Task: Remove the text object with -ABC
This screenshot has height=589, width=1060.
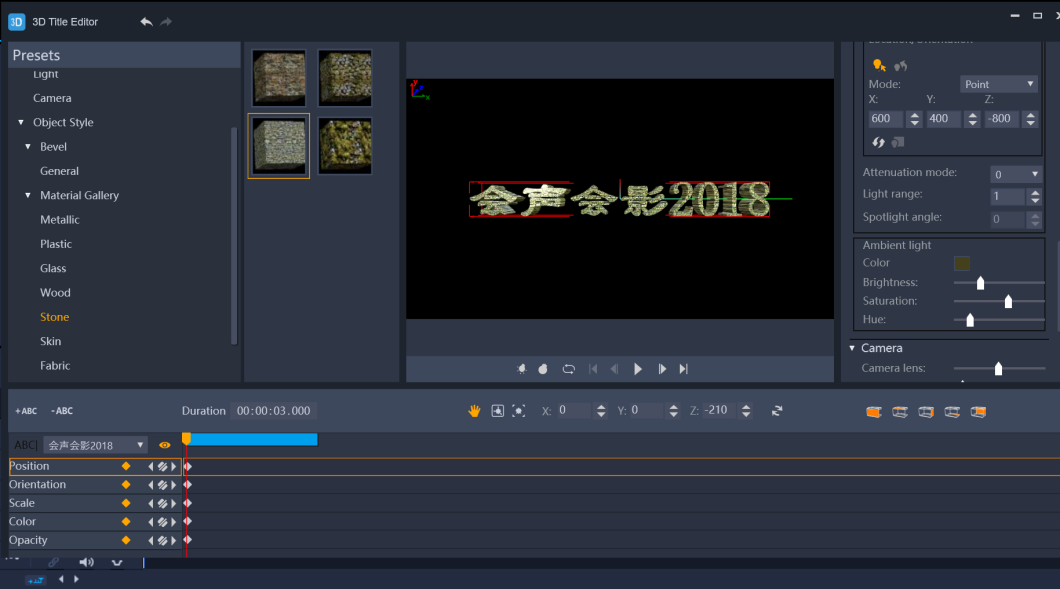Action: pyautogui.click(x=62, y=411)
